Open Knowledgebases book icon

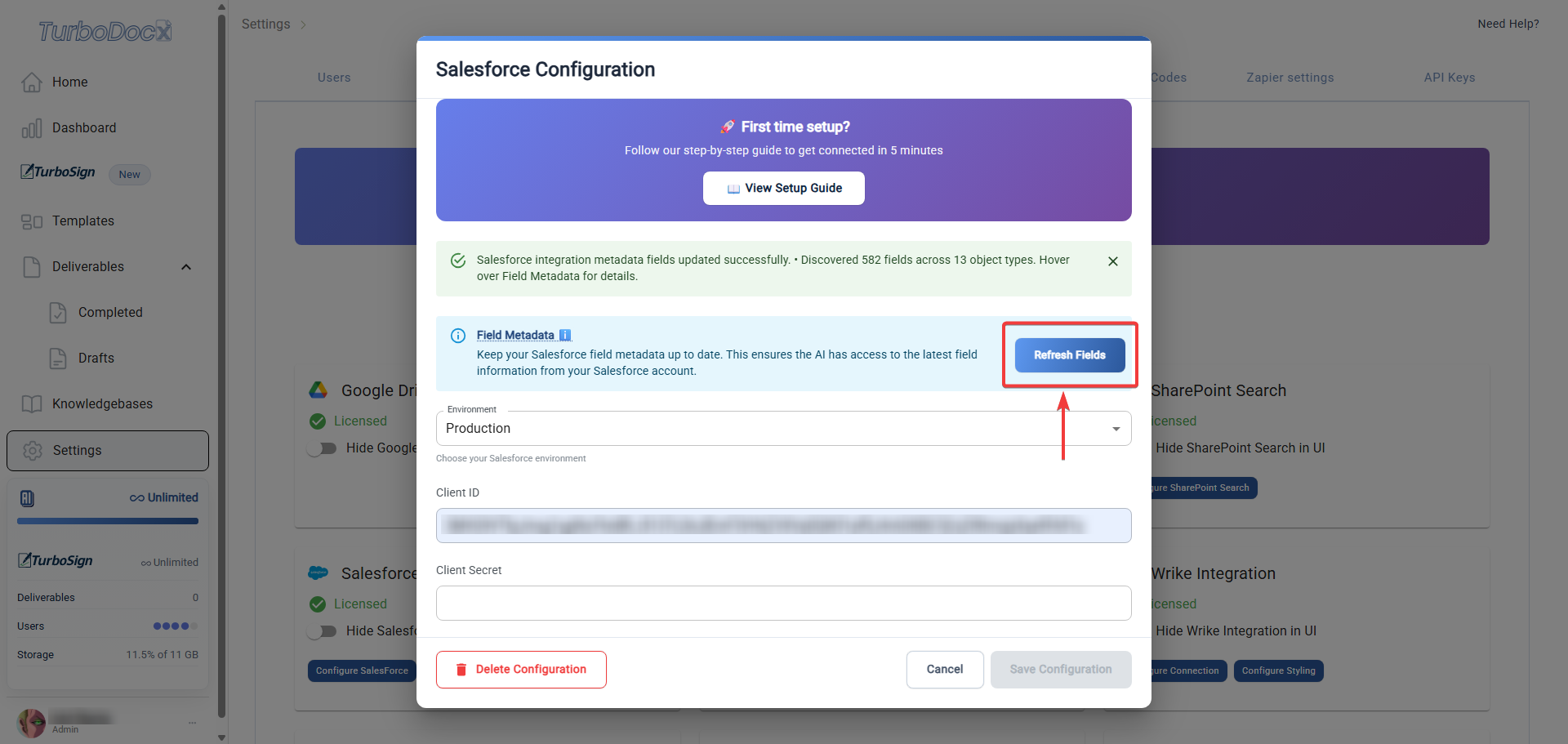click(32, 404)
